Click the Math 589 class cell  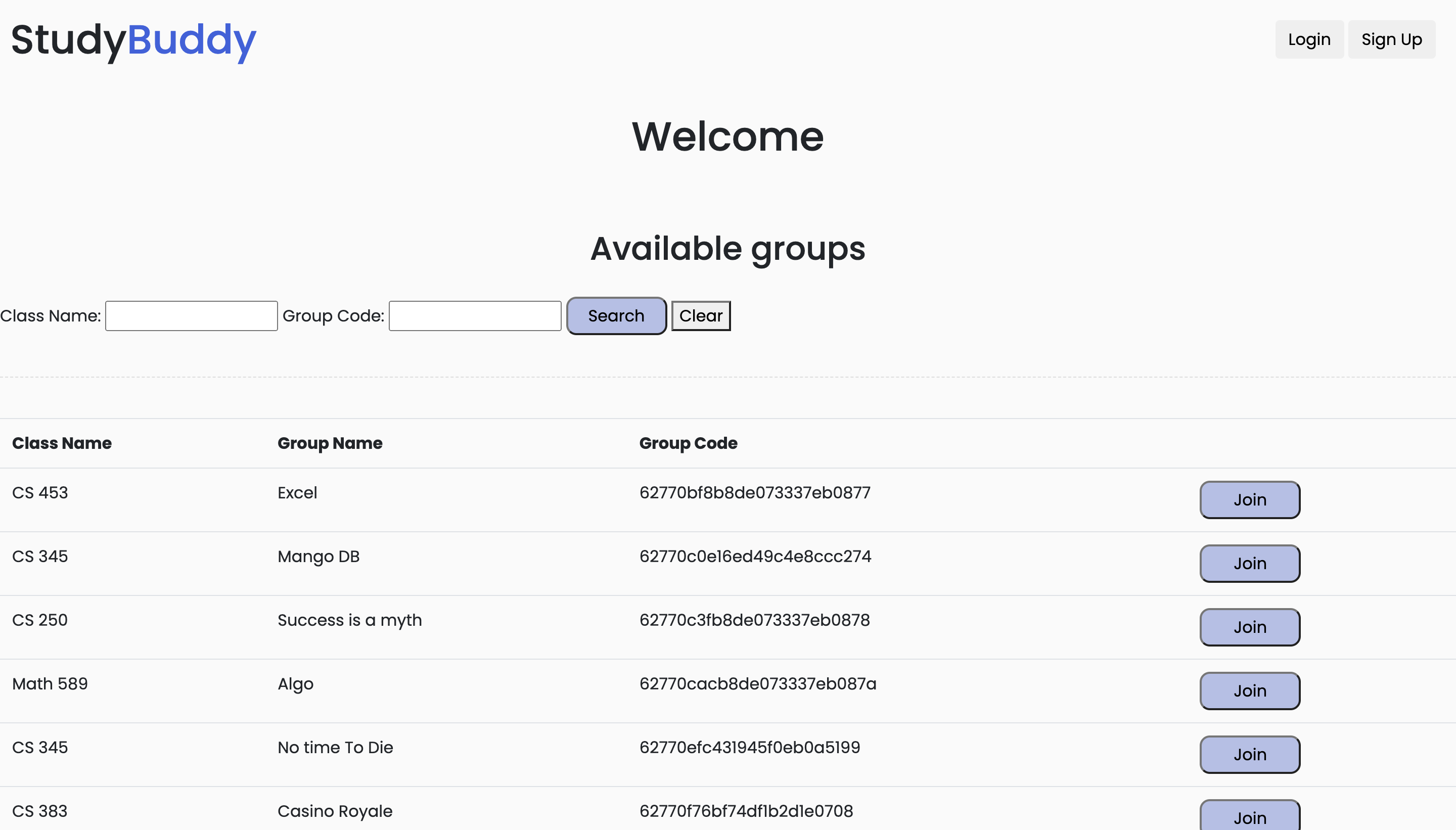[50, 683]
